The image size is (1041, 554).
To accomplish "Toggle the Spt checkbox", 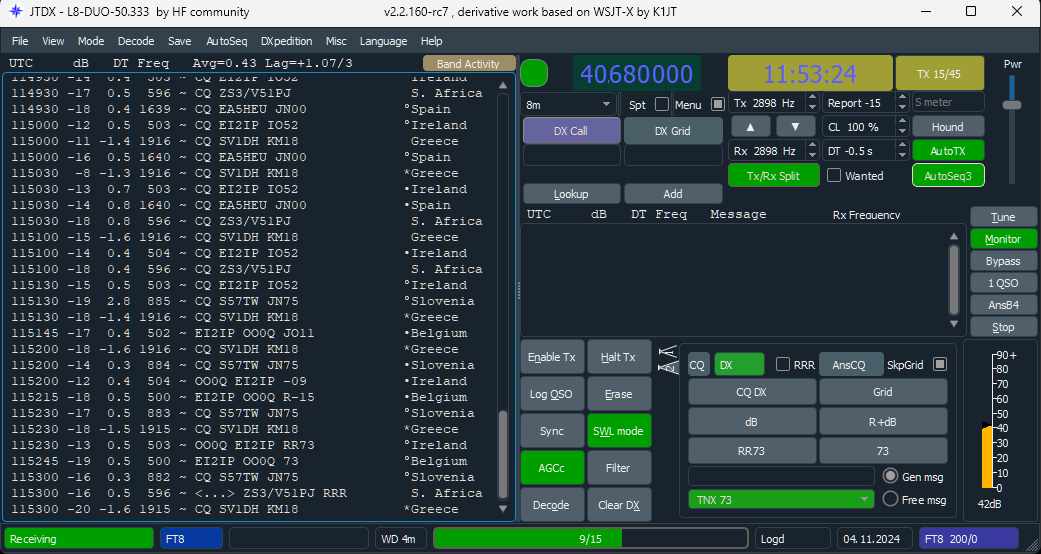I will [661, 104].
